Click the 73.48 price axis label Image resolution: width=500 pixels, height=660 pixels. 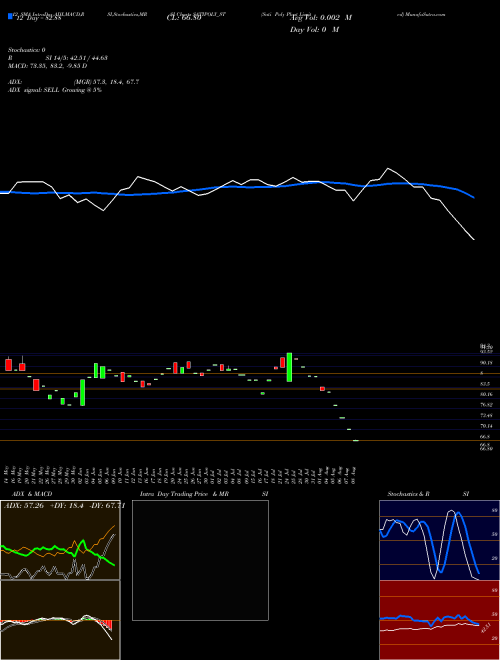pos(487,415)
